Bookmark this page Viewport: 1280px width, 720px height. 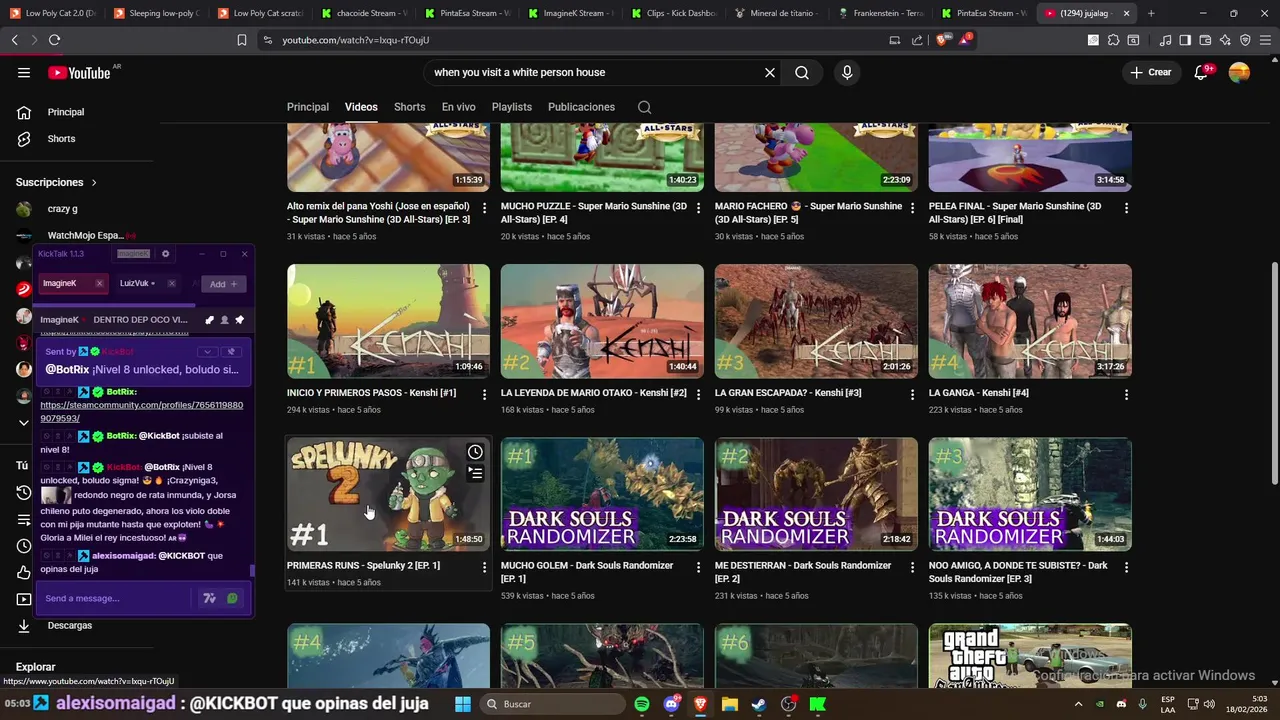[241, 40]
